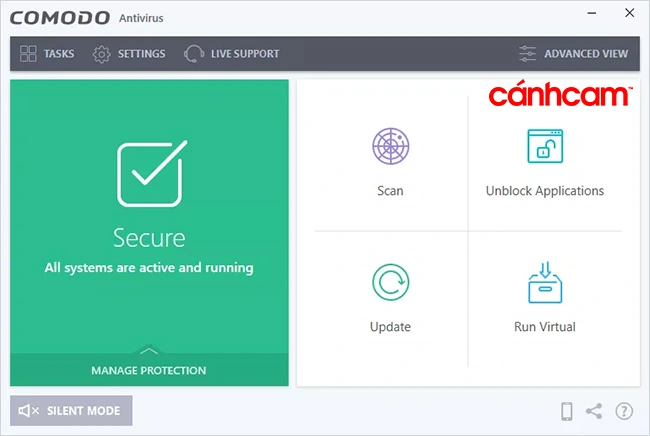Minimize the Comodo Antivirus window

(x=592, y=13)
